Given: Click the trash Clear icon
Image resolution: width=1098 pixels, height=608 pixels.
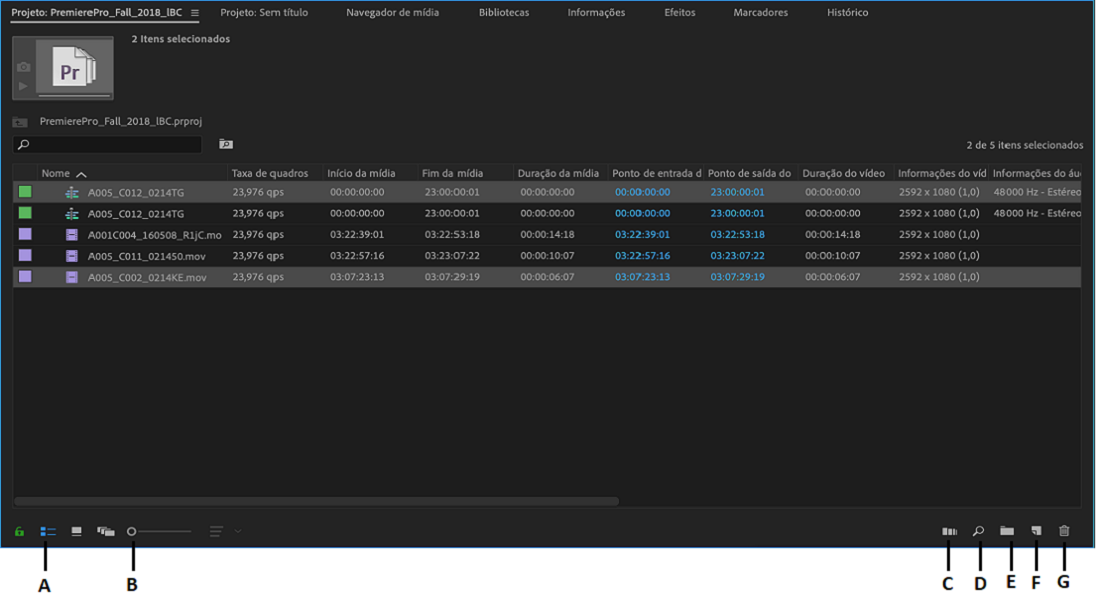Looking at the screenshot, I should coord(1064,531).
